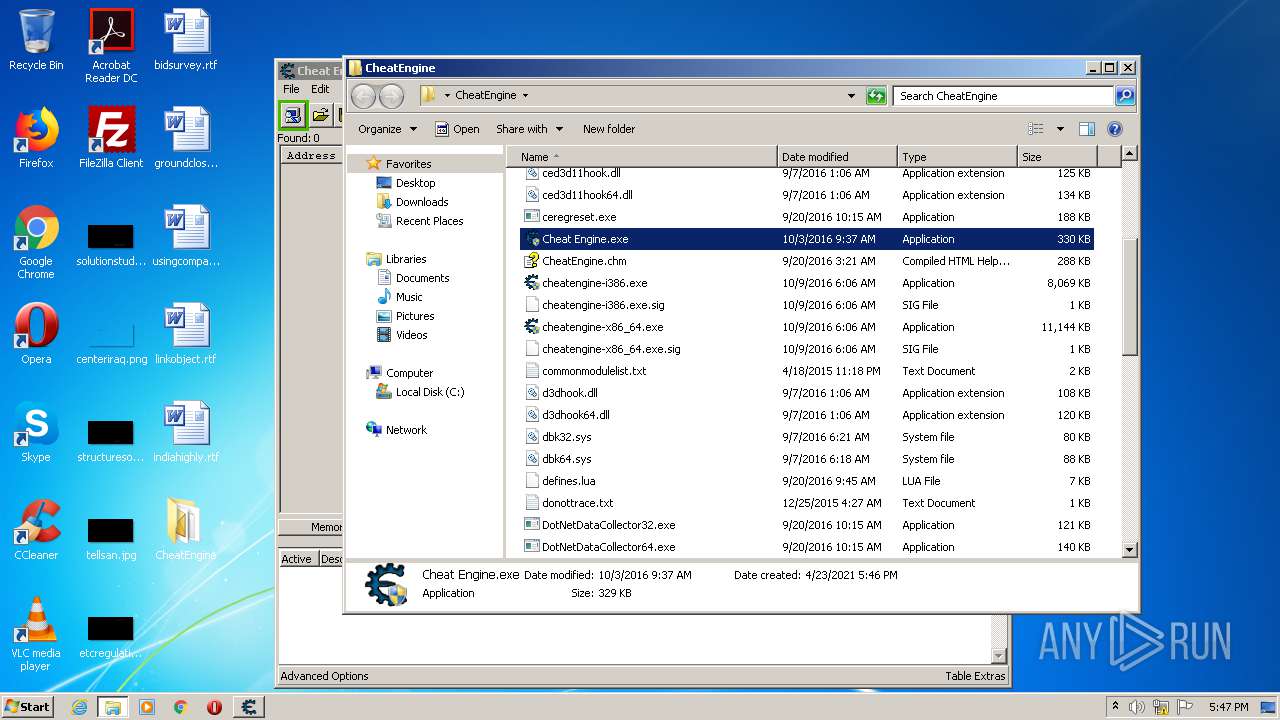The height and width of the screenshot is (720, 1280).
Task: Select dbk64.sys file
Action: coord(806,459)
